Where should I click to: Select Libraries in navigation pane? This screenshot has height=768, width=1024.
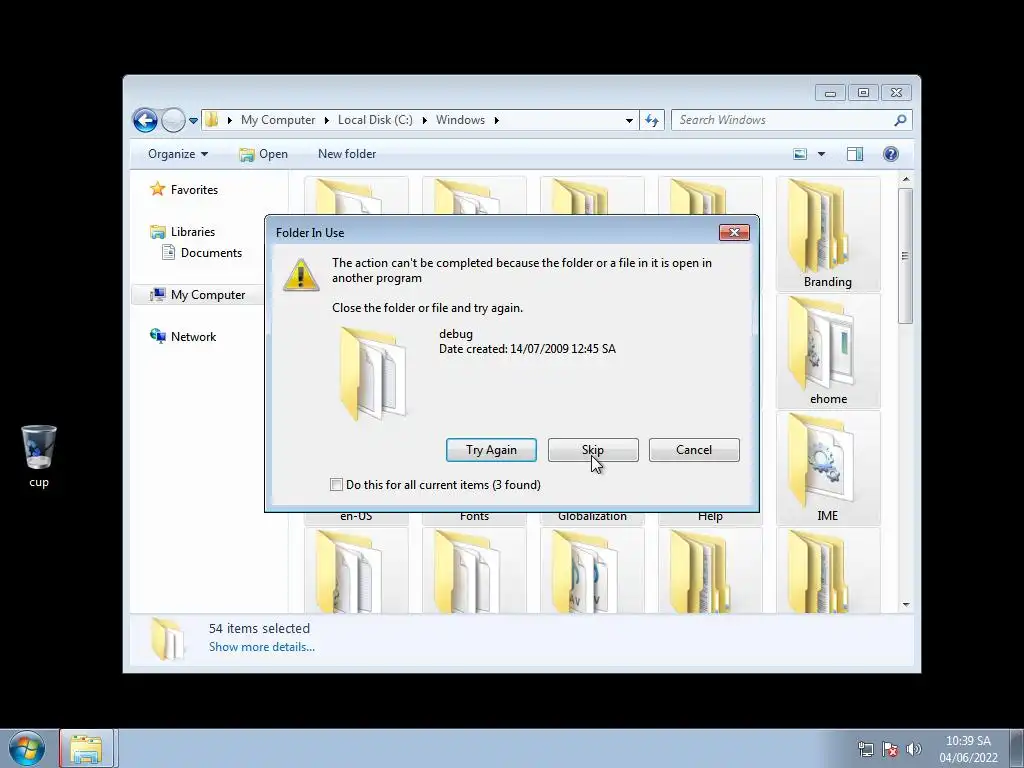(x=183, y=232)
